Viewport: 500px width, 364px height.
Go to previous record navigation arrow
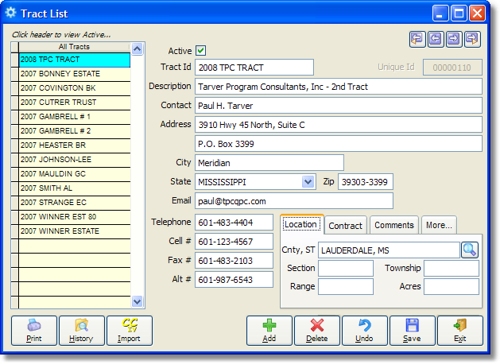coord(435,39)
